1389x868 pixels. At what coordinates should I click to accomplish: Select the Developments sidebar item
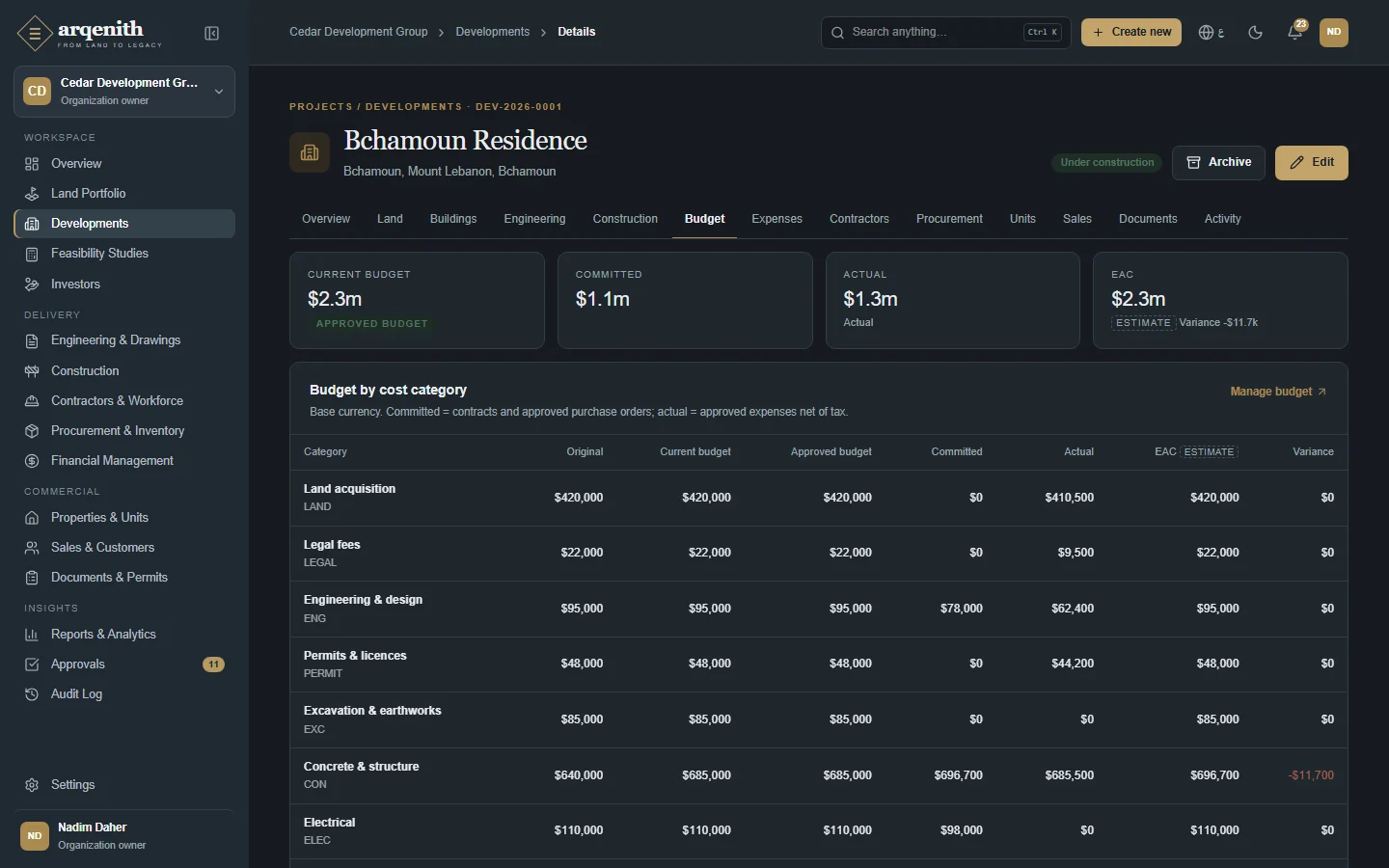point(124,224)
